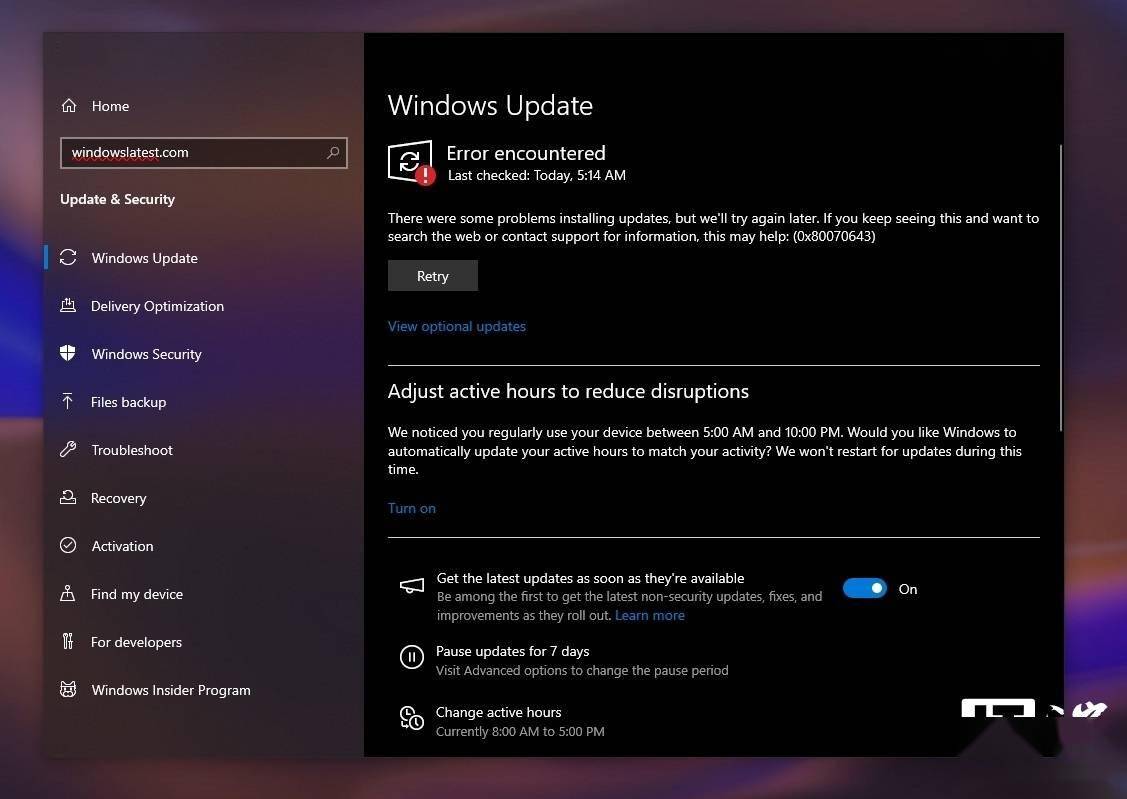Click the 'Update & Security' heading

tap(117, 199)
